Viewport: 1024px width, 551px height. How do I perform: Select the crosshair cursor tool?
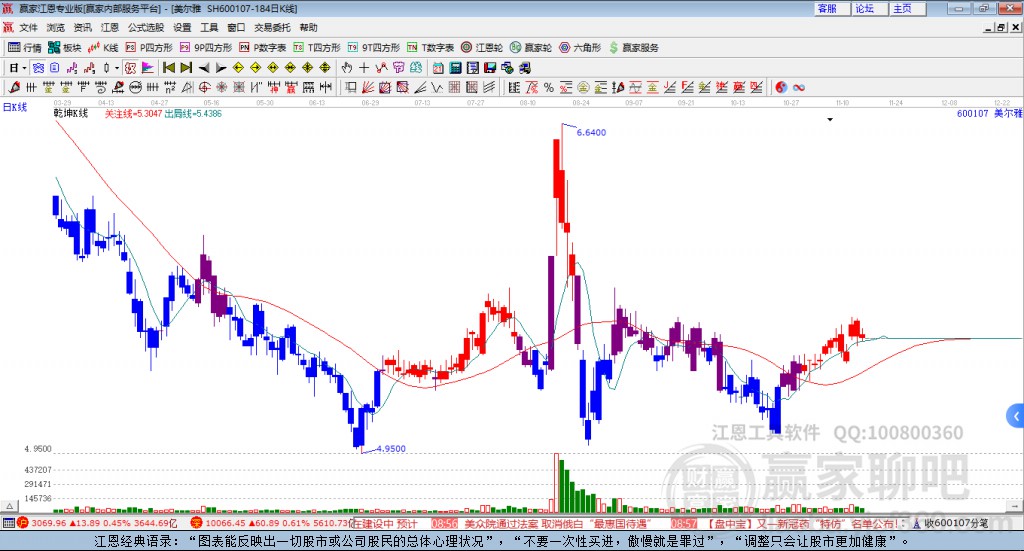coord(364,68)
